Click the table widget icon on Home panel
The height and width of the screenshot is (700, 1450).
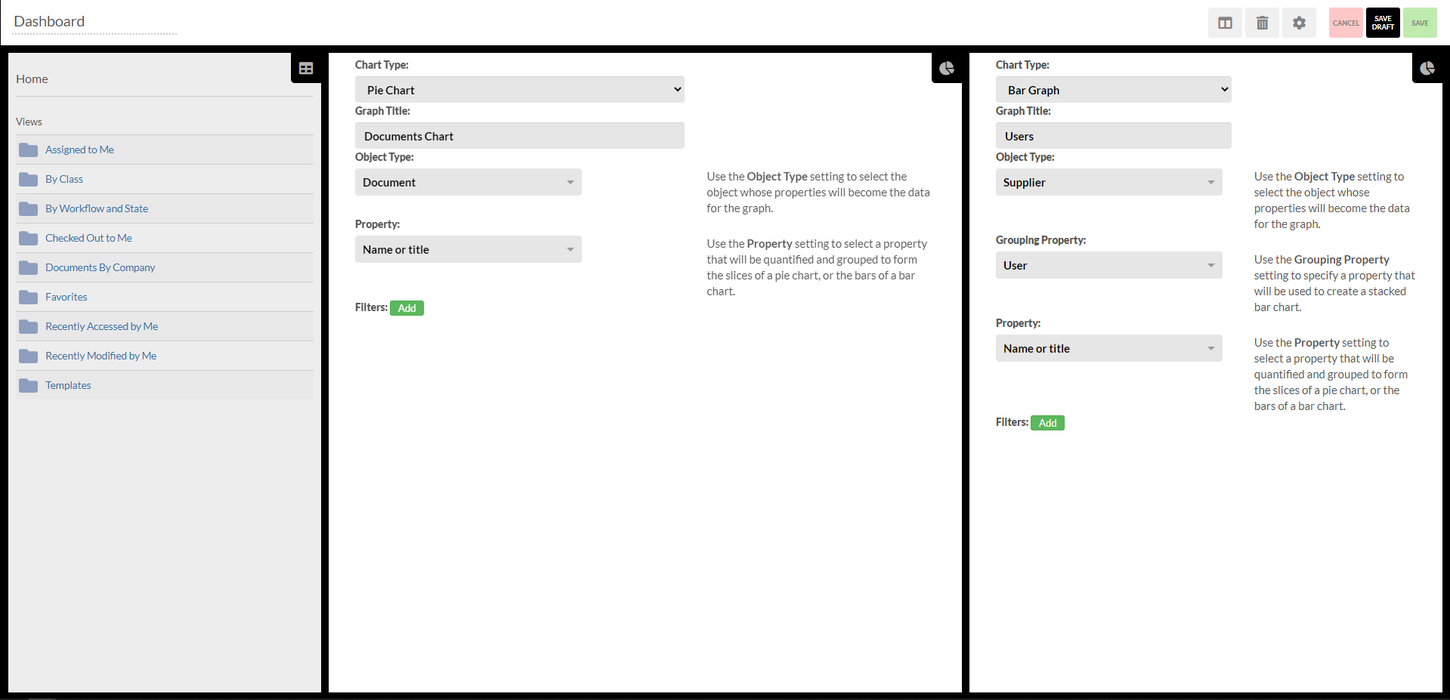pyautogui.click(x=306, y=68)
